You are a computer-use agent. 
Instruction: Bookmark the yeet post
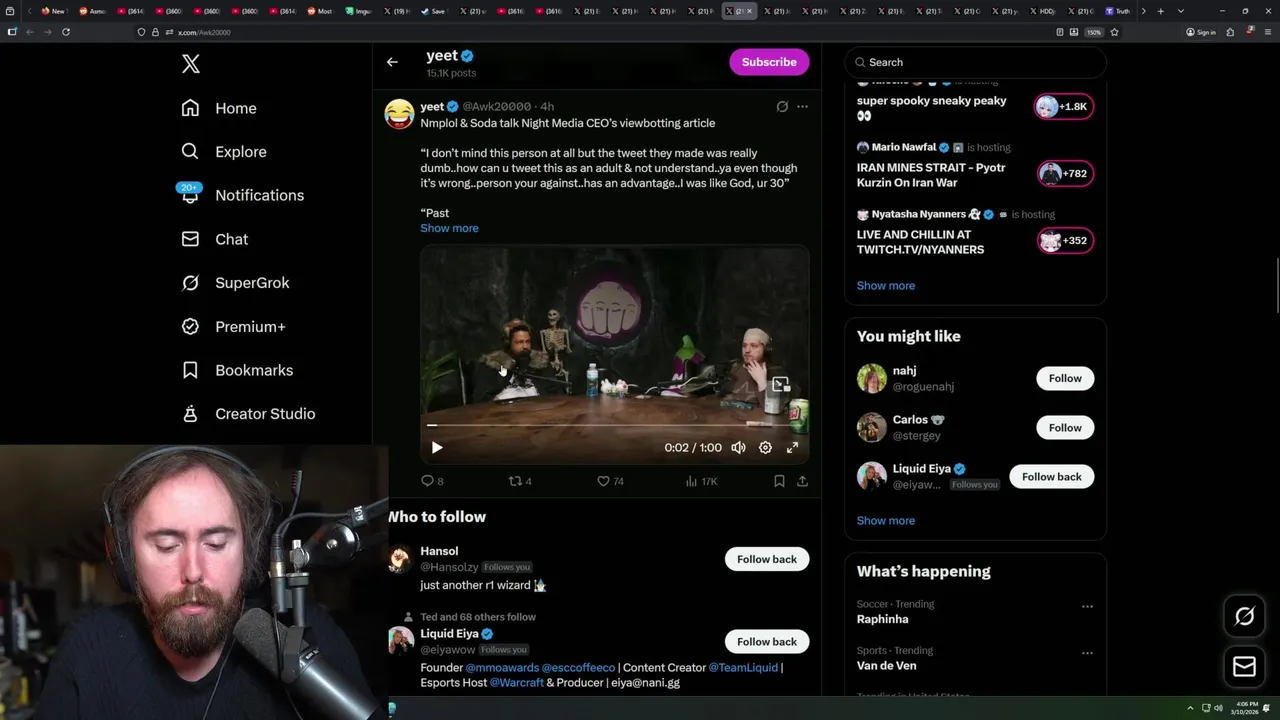point(779,481)
